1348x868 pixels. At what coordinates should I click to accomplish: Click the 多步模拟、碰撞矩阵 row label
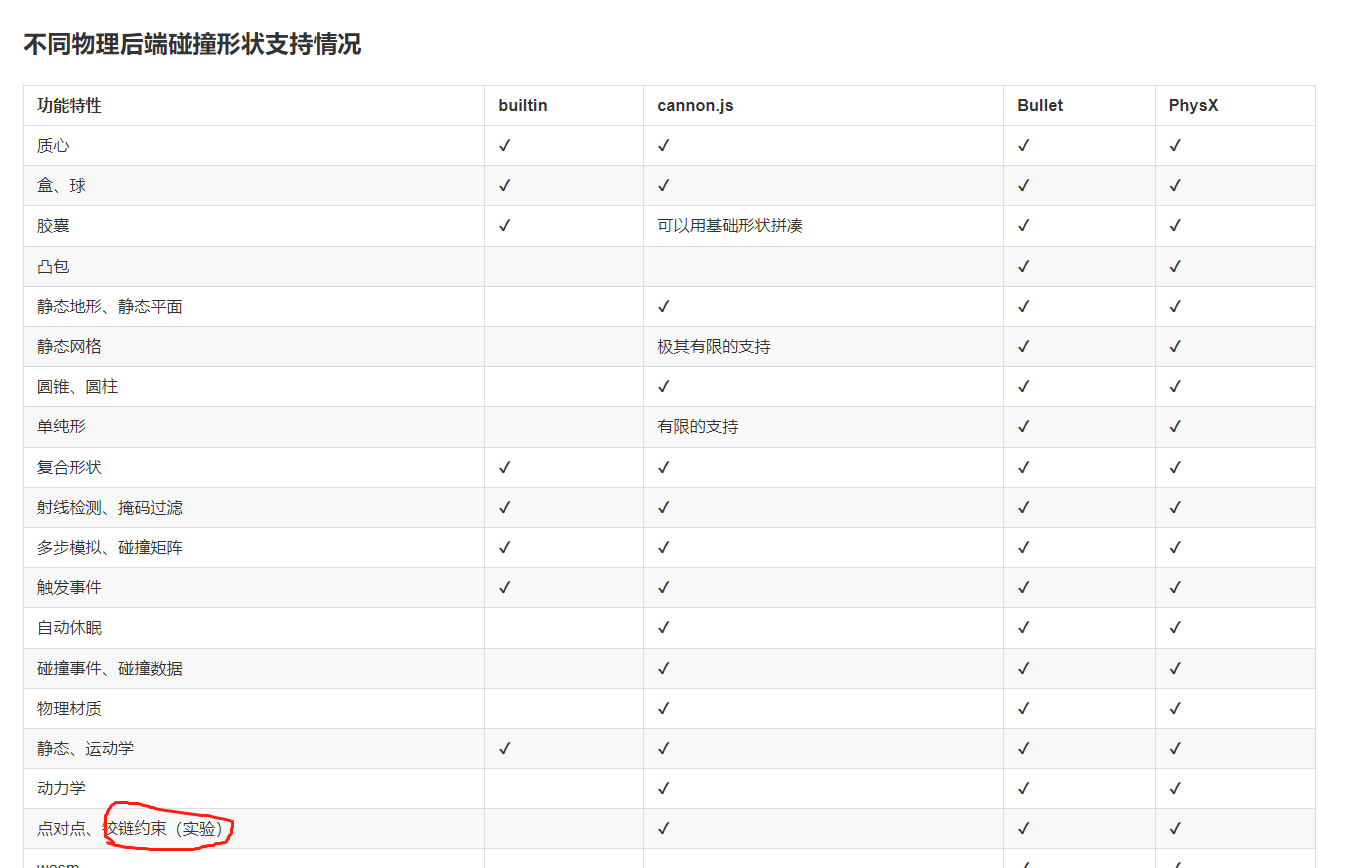[110, 548]
